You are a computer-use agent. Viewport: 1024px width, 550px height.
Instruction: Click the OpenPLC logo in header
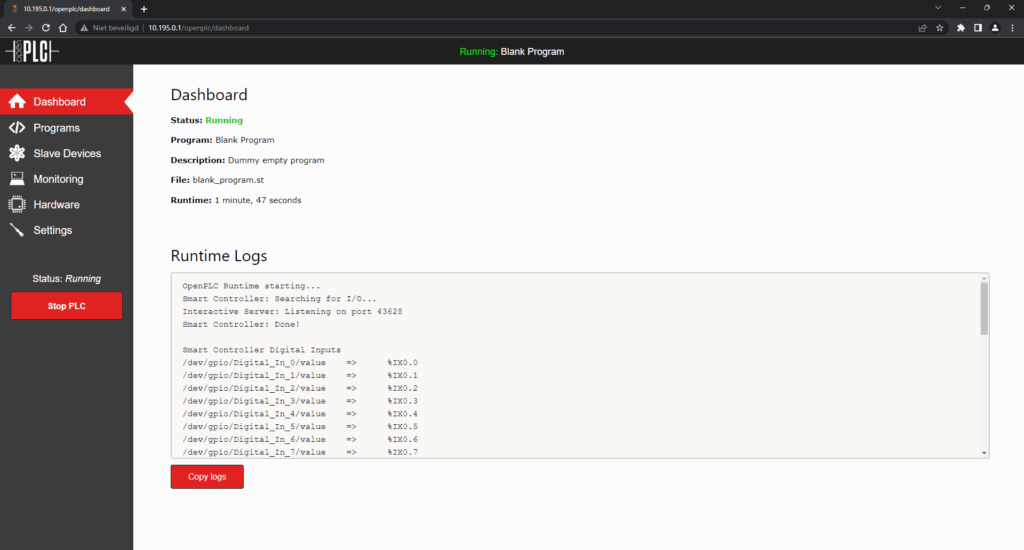tap(32, 51)
